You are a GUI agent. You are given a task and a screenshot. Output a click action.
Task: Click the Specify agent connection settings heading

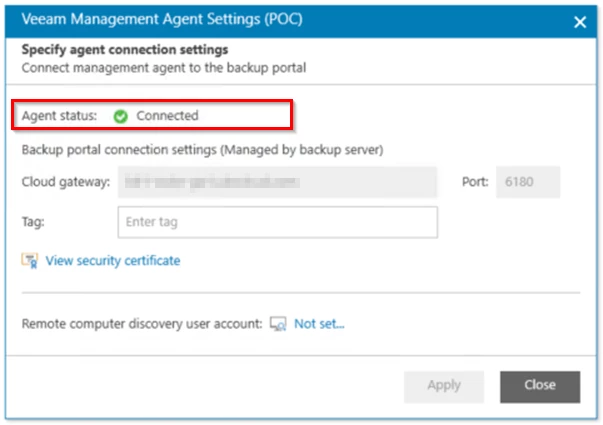[124, 50]
